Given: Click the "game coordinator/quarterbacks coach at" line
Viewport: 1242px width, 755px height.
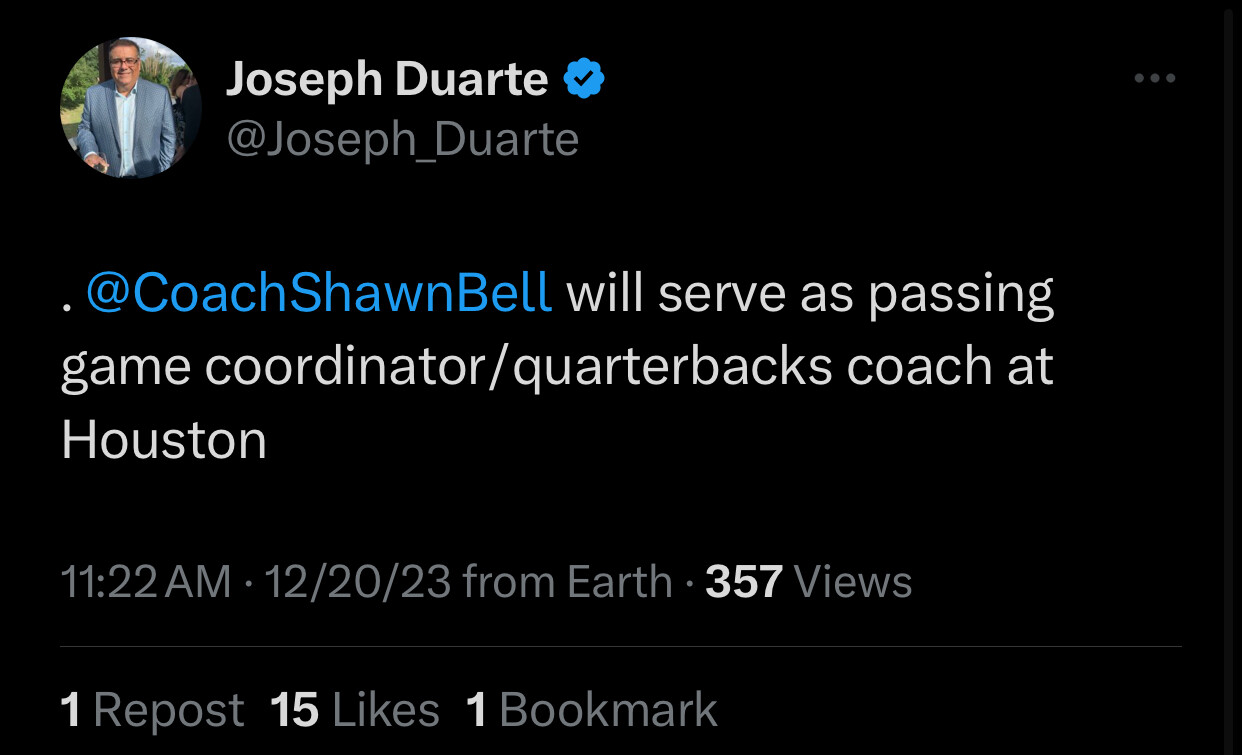Looking at the screenshot, I should click(557, 367).
